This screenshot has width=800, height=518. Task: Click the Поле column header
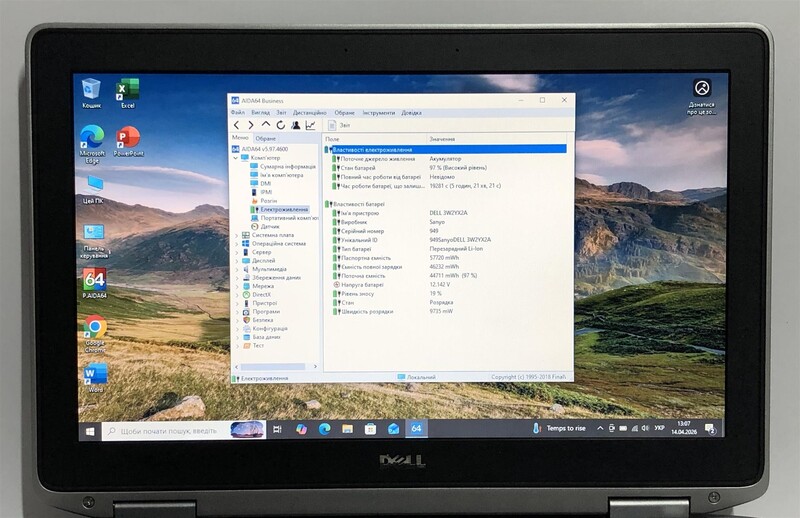tap(374, 139)
